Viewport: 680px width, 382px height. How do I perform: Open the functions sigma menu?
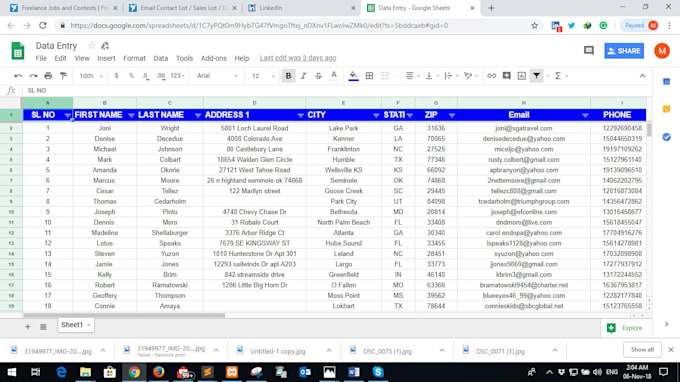coord(561,76)
